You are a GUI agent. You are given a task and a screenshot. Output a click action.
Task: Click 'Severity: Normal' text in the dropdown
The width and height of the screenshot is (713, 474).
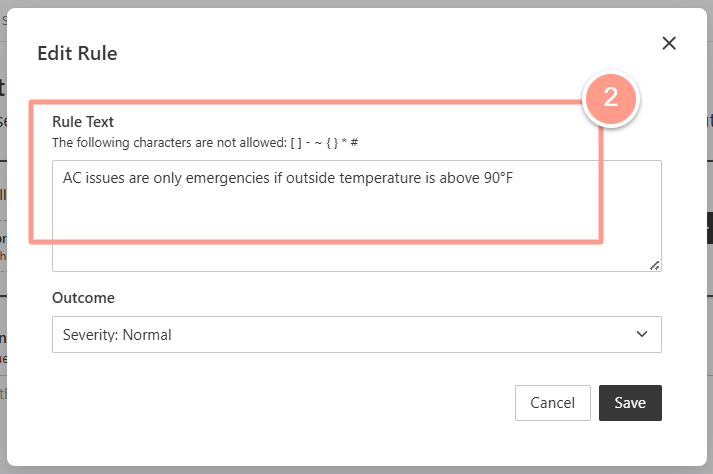point(117,335)
